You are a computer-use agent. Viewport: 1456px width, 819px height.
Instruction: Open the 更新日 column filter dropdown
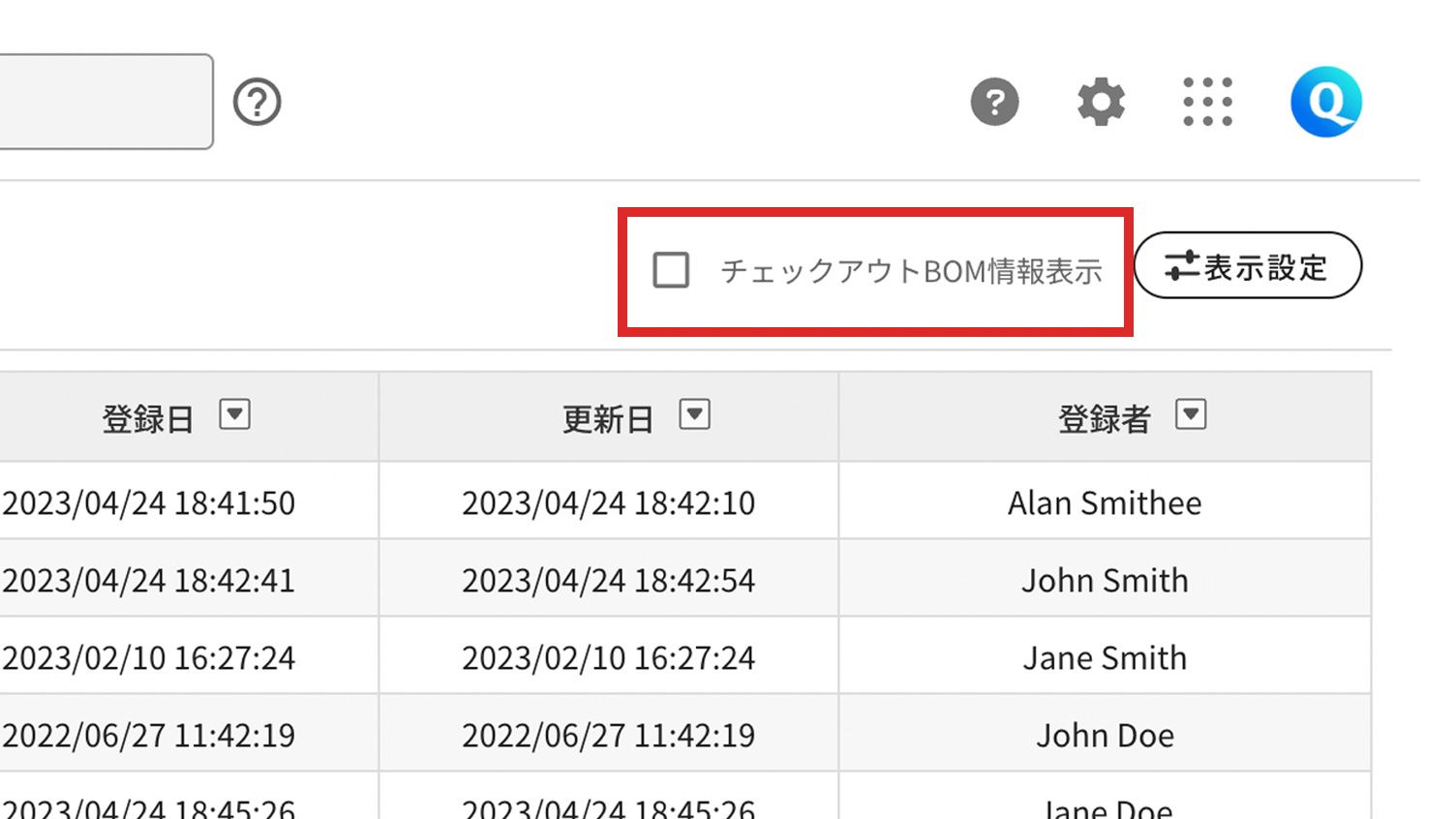694,415
